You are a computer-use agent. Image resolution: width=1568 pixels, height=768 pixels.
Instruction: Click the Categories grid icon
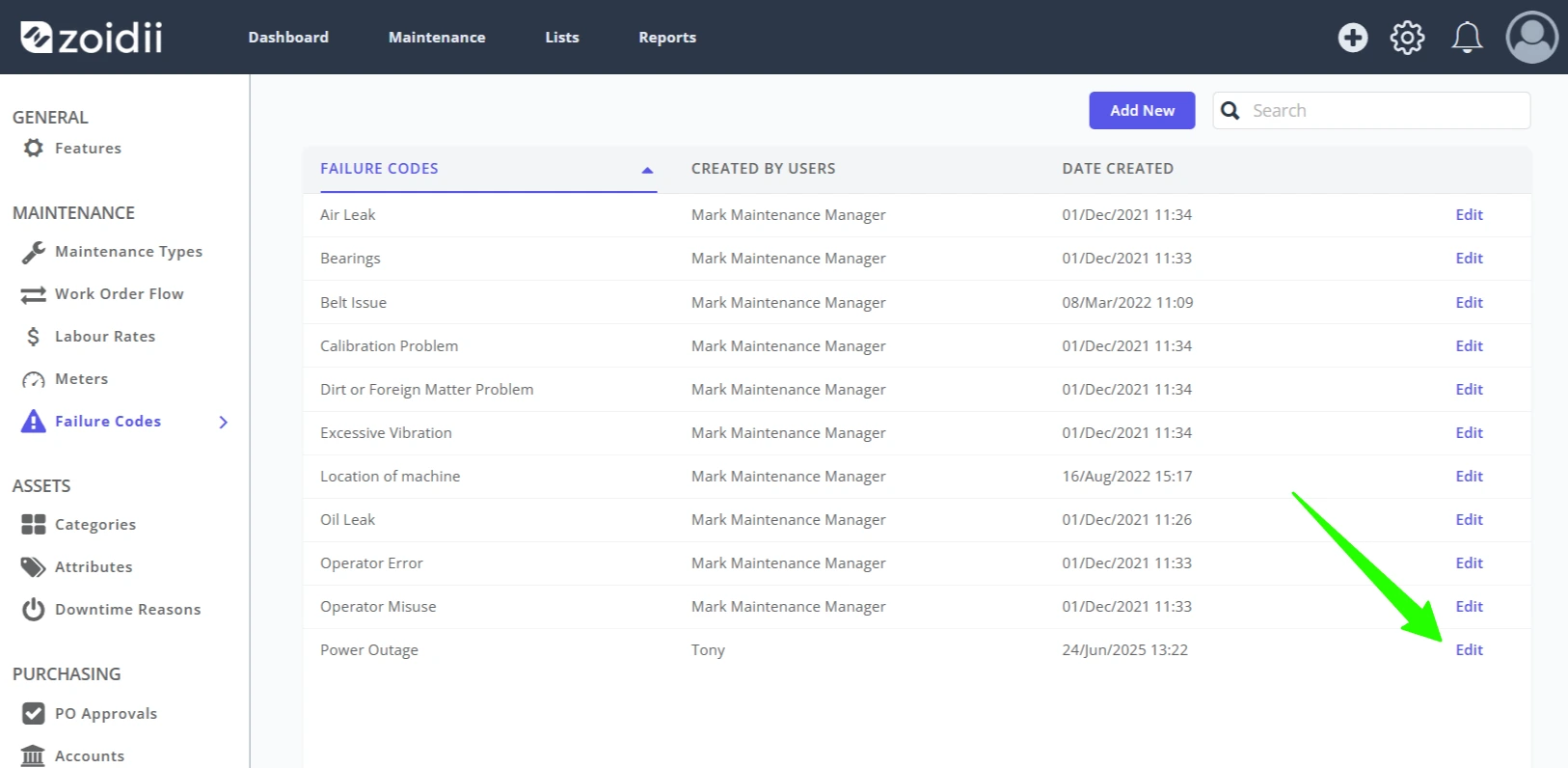[x=34, y=524]
